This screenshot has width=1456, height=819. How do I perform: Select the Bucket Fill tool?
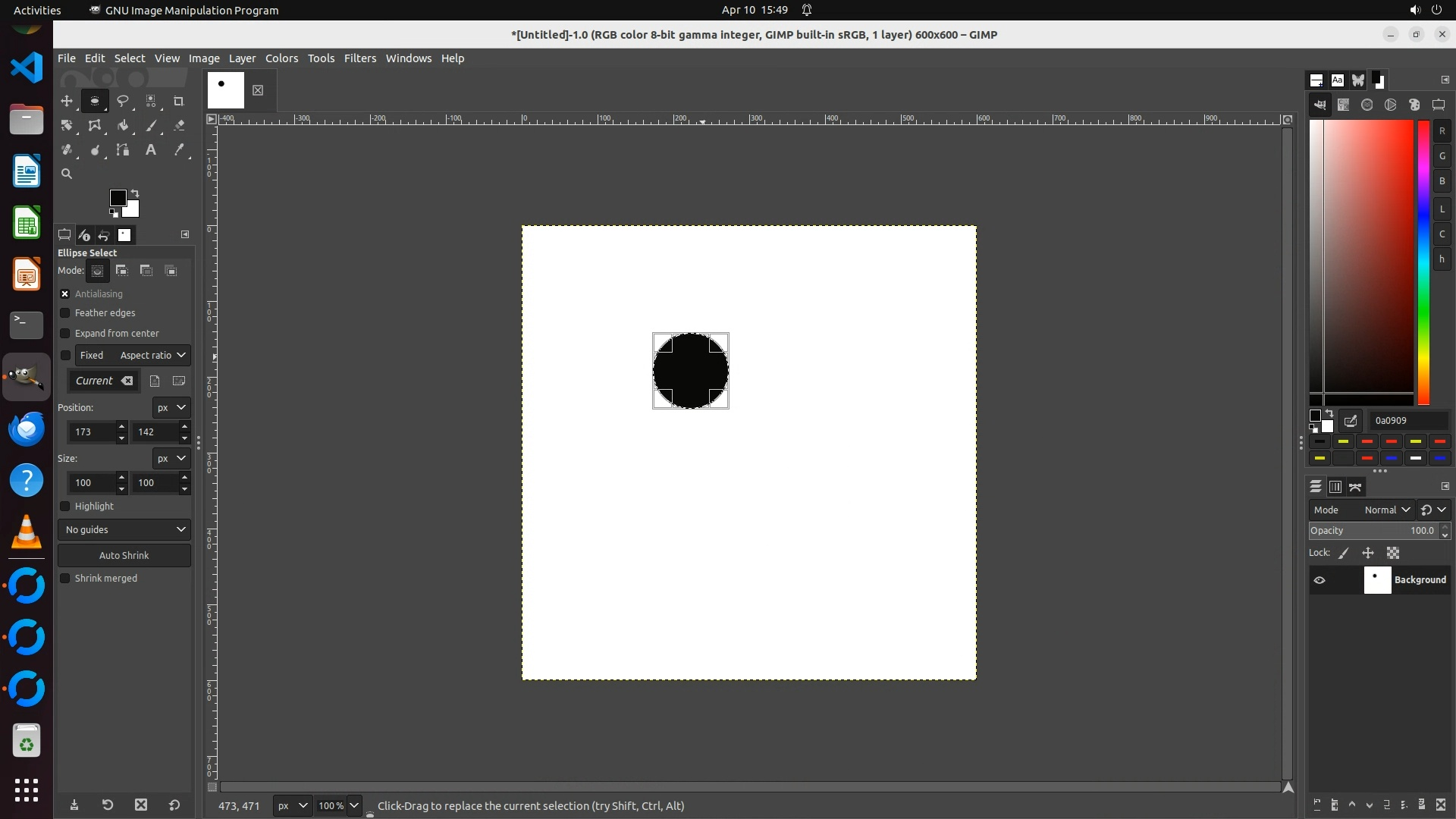click(x=122, y=126)
